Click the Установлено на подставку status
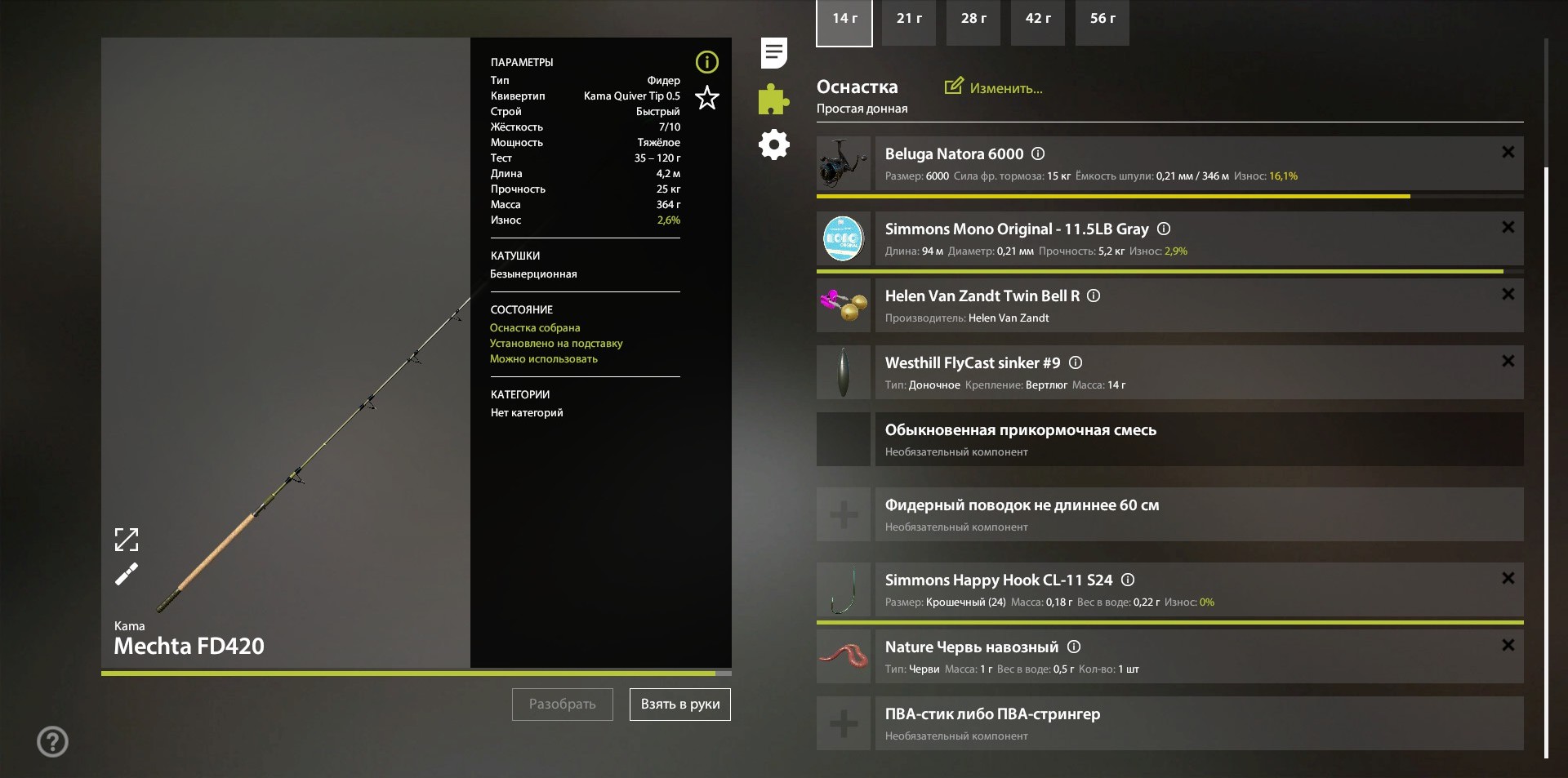 (x=556, y=344)
